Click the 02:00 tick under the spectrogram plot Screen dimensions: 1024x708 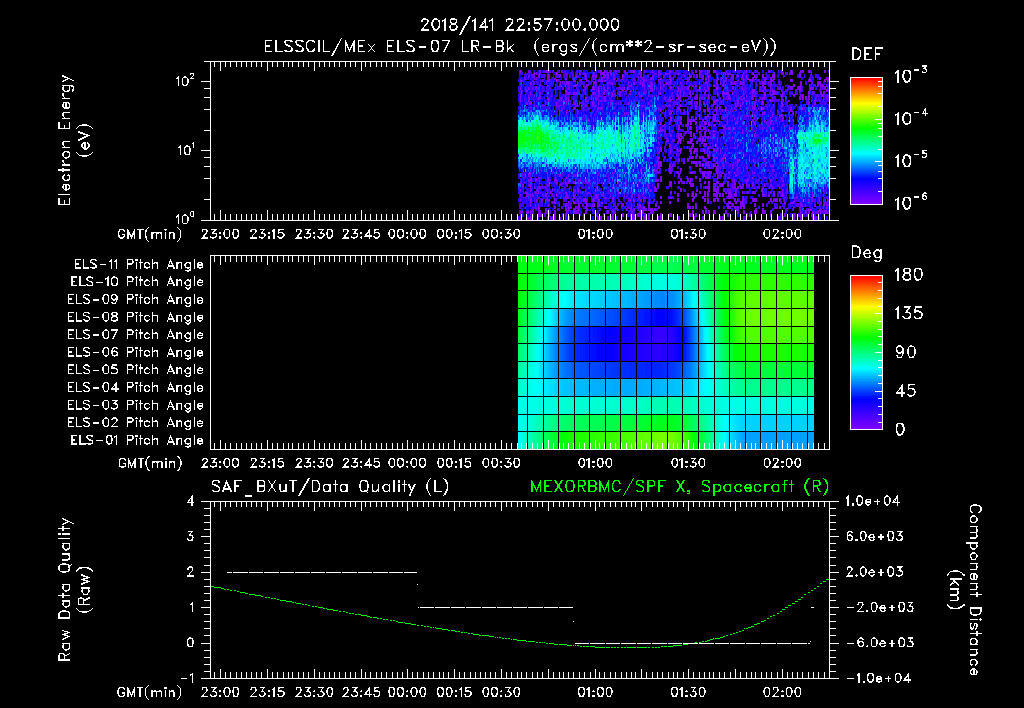[x=782, y=234]
